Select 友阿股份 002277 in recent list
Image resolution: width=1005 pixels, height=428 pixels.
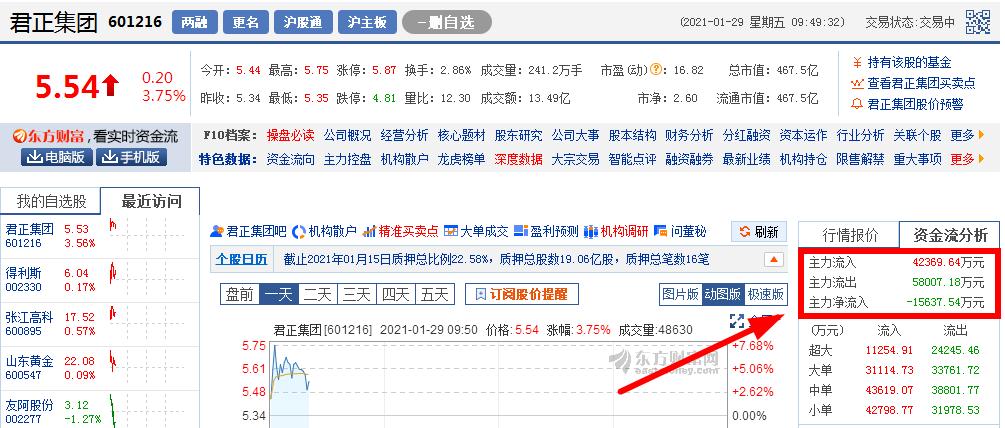pyautogui.click(x=99, y=410)
